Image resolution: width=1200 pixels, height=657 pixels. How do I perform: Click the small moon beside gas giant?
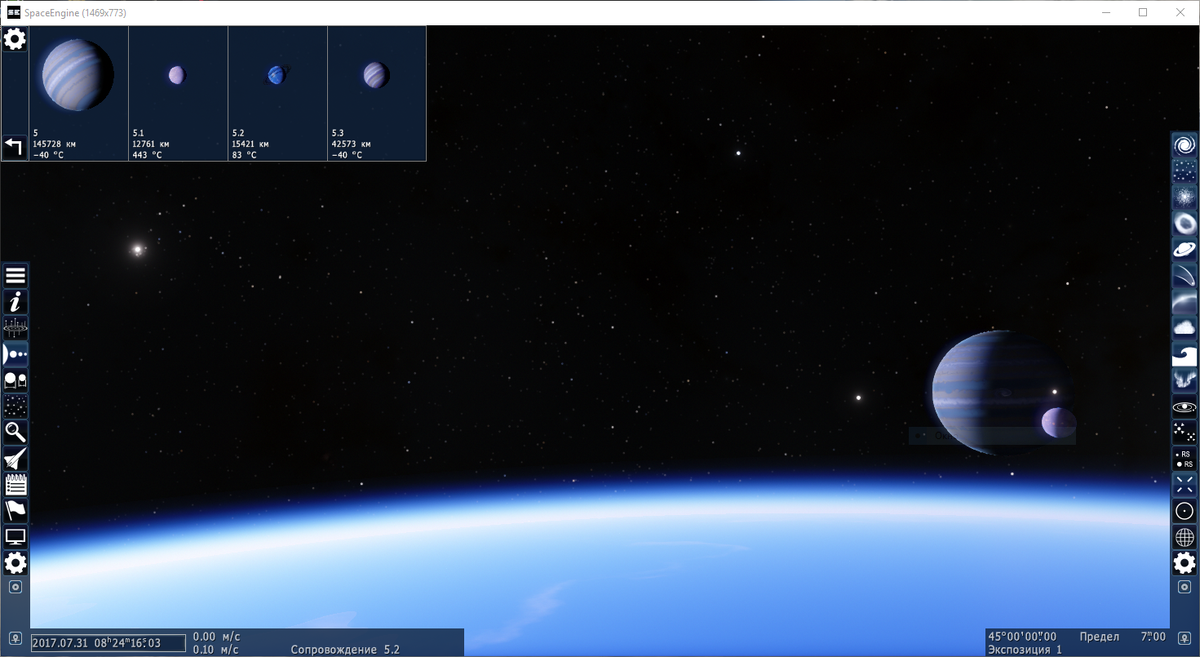pyautogui.click(x=1058, y=423)
